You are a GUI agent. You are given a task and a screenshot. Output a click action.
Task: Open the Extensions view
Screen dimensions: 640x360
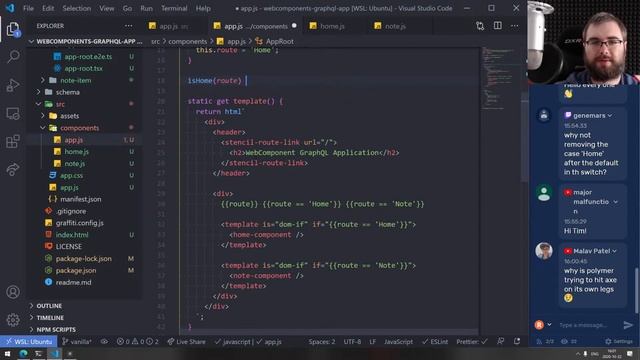click(x=13, y=142)
